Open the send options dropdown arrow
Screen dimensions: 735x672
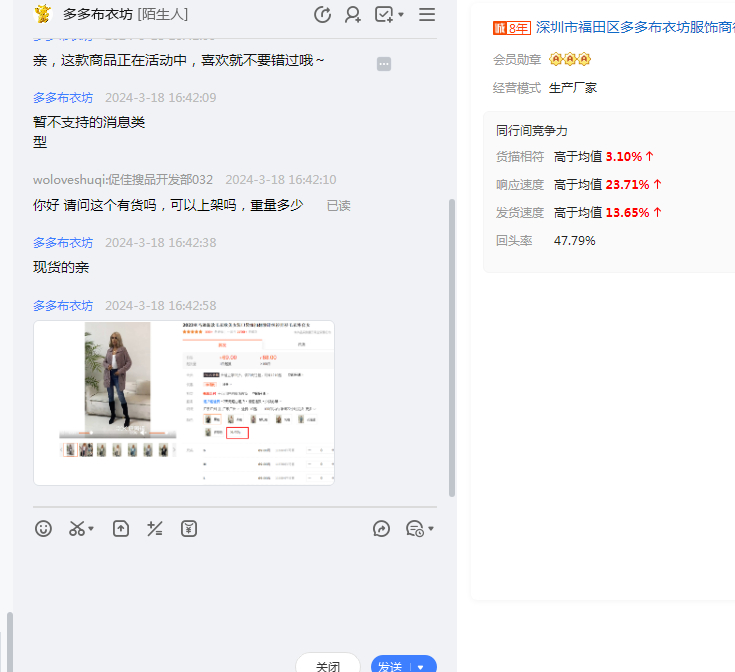click(x=421, y=666)
